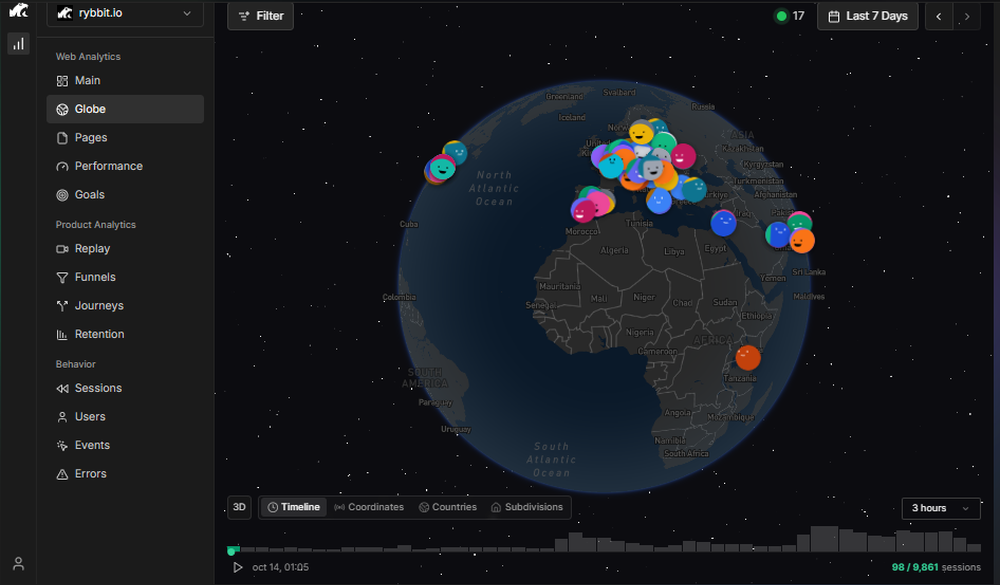Open the Last 7 Days date picker
Screen dimensions: 1000x585
coord(867,16)
